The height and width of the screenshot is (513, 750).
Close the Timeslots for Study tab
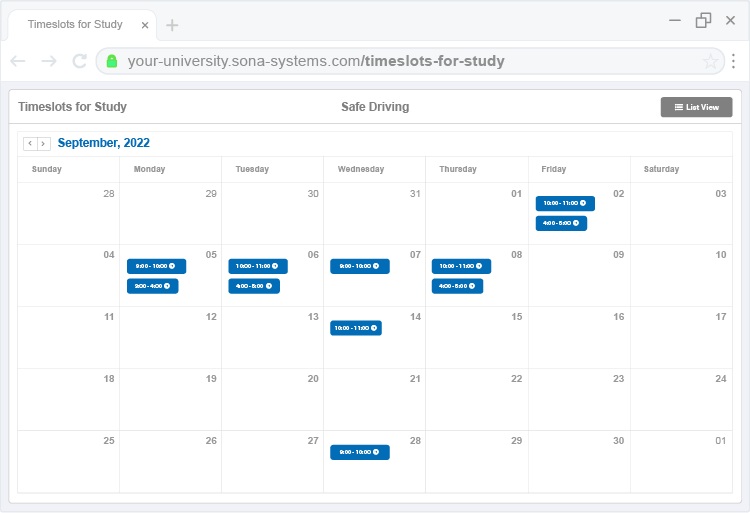[x=145, y=25]
